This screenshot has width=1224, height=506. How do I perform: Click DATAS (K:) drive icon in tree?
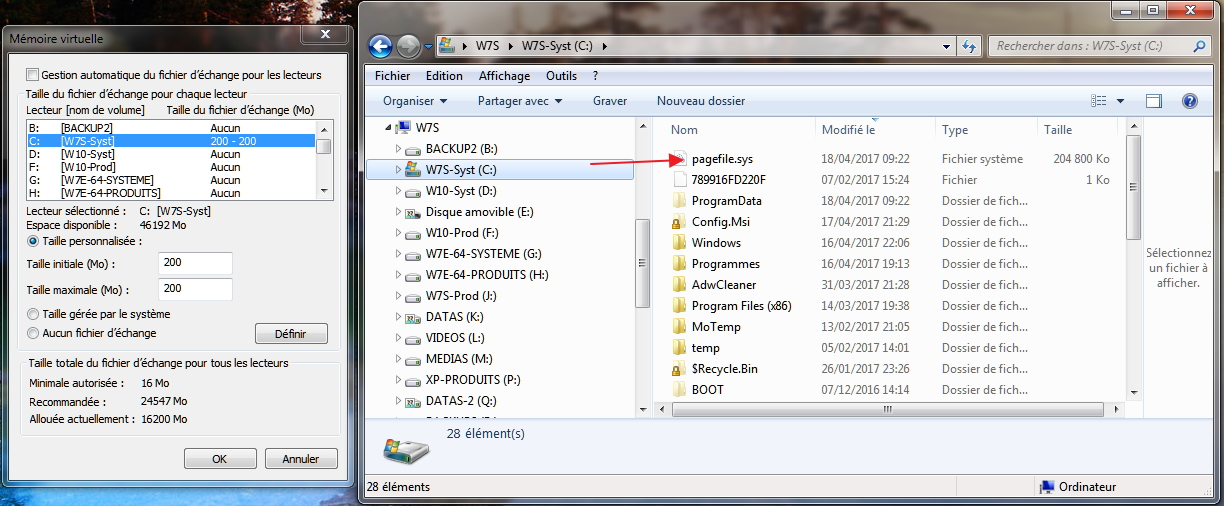(x=412, y=317)
